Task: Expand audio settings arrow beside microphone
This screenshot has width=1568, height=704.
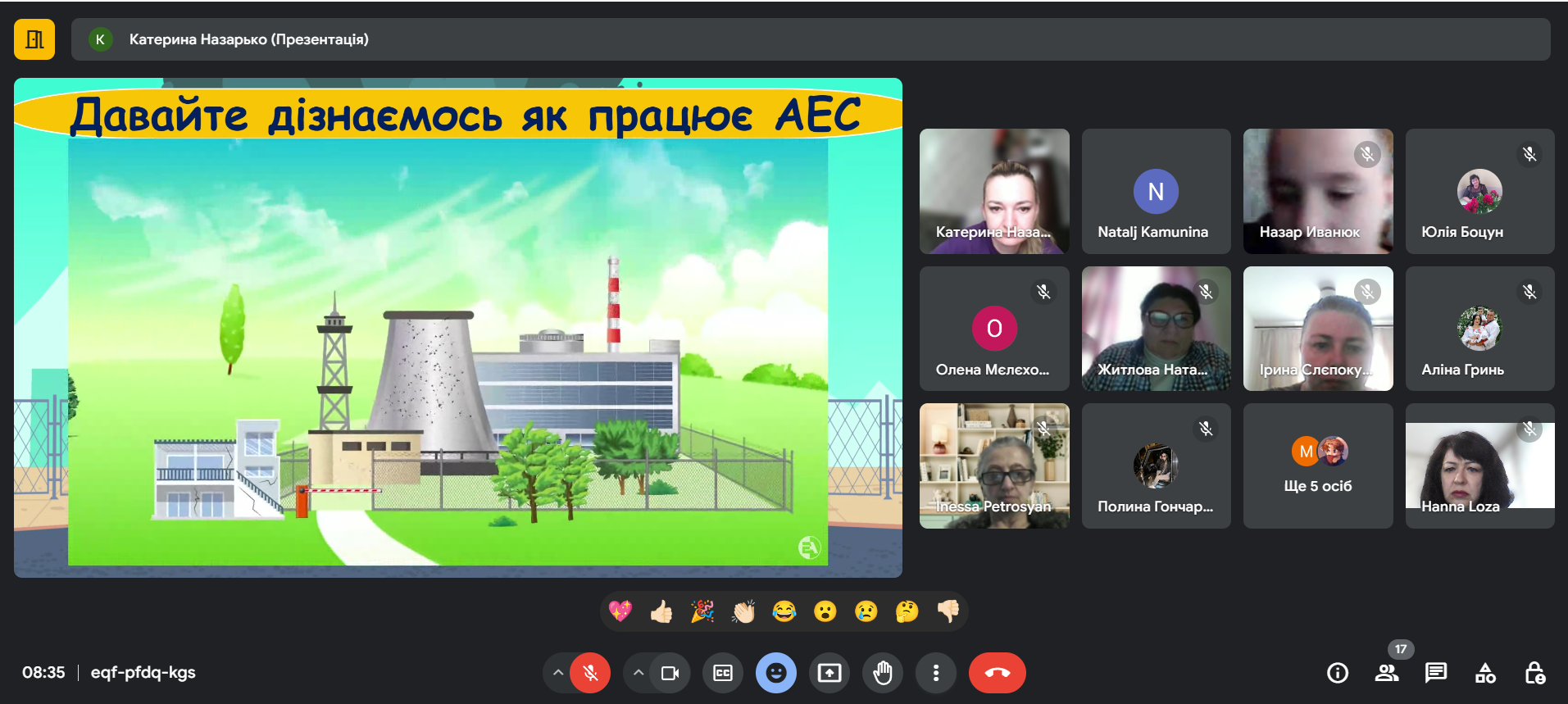Action: (x=558, y=673)
